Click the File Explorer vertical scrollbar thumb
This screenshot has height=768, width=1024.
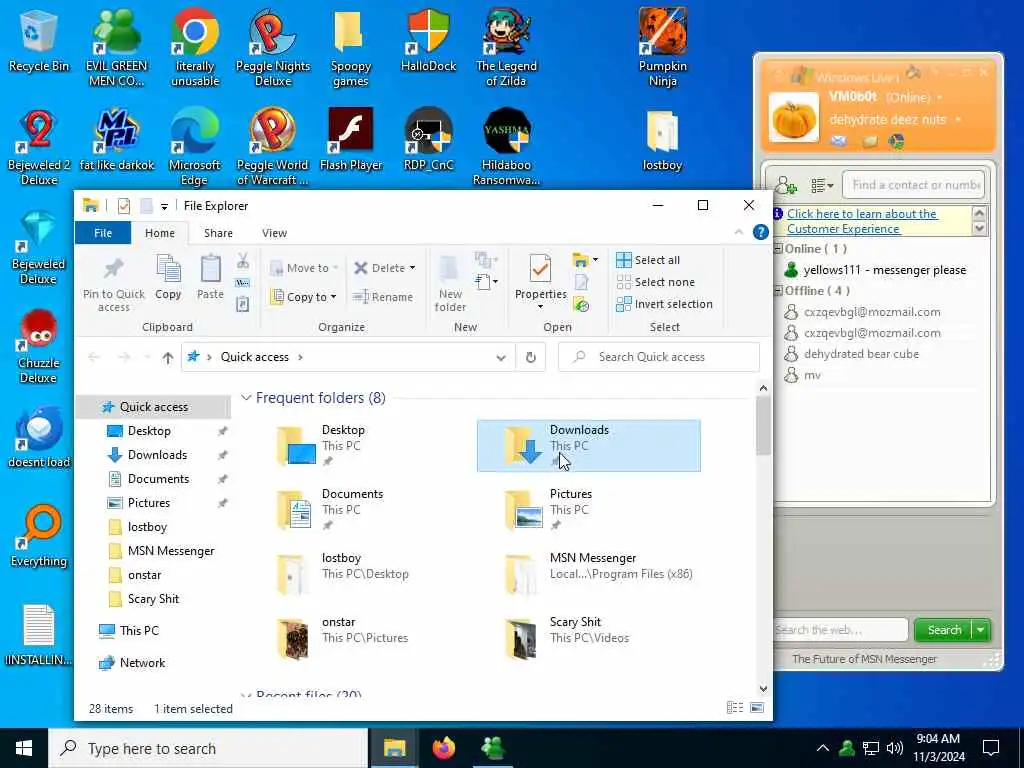763,424
